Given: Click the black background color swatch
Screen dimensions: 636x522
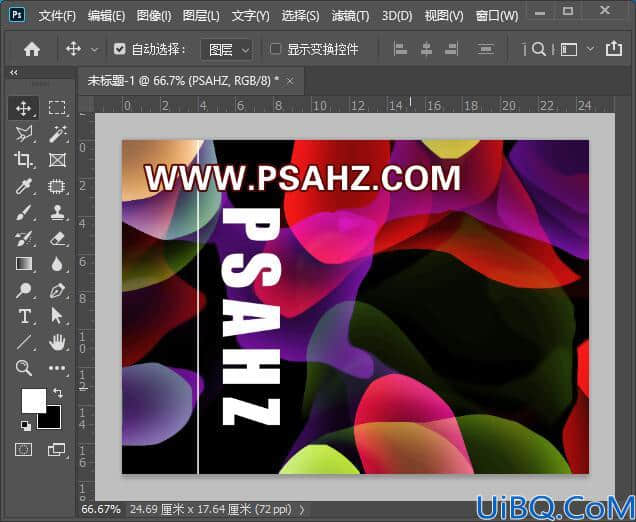Looking at the screenshot, I should [54, 421].
